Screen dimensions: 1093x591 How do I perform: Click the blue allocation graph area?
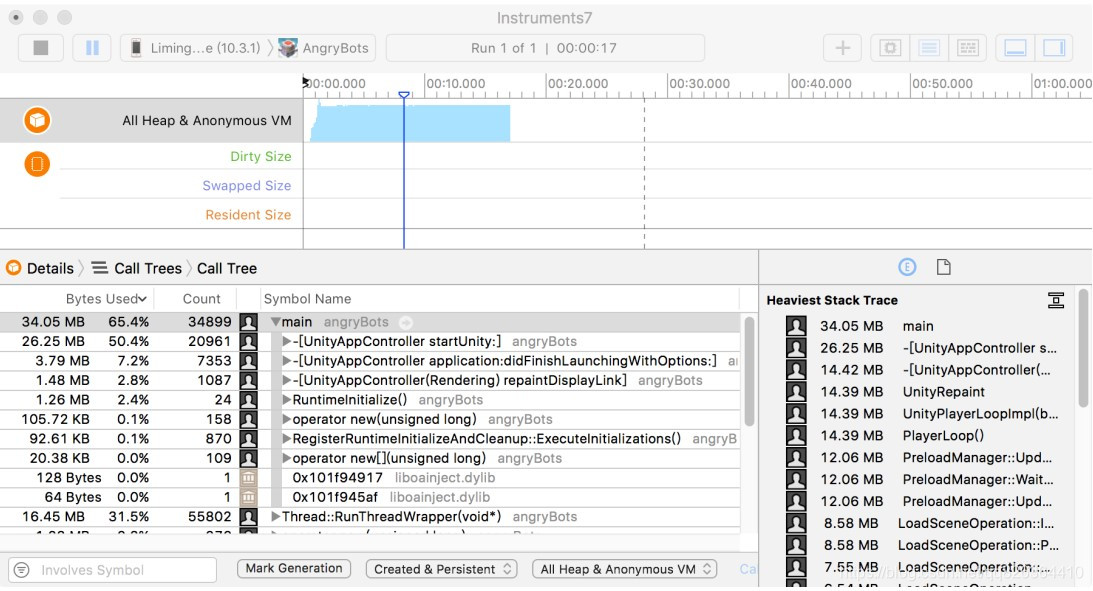[x=411, y=123]
